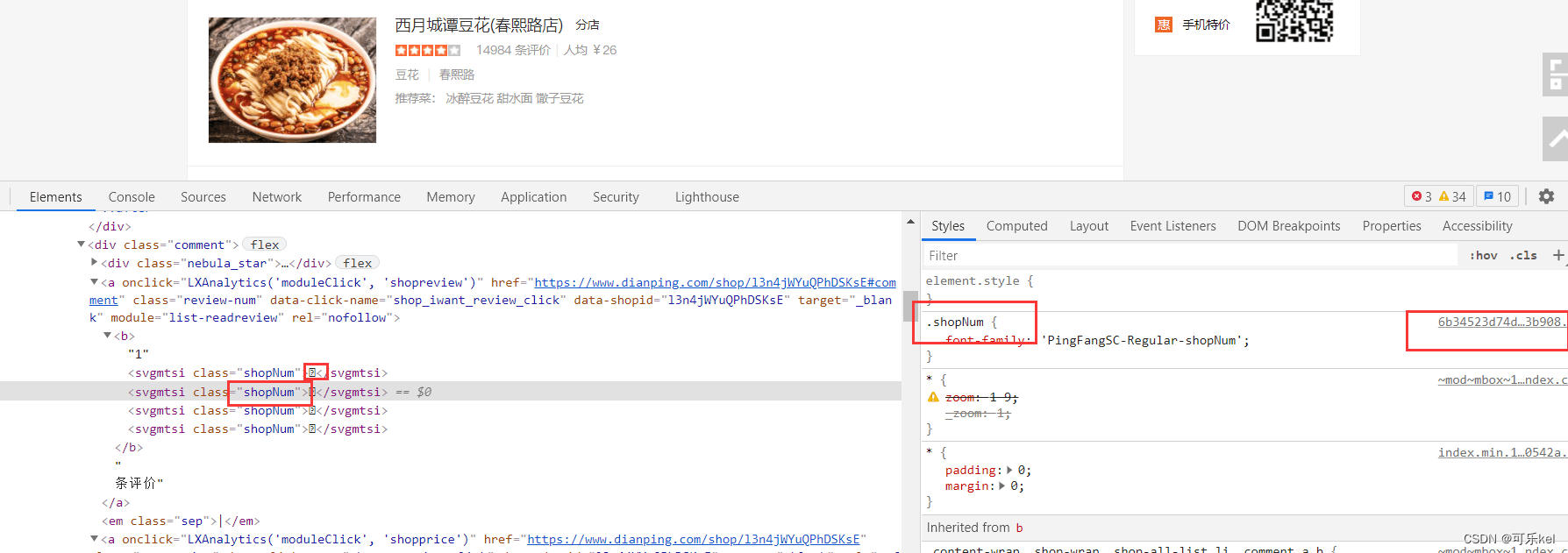Collapse the b element node
Image resolution: width=1568 pixels, height=553 pixels.
coord(108,336)
